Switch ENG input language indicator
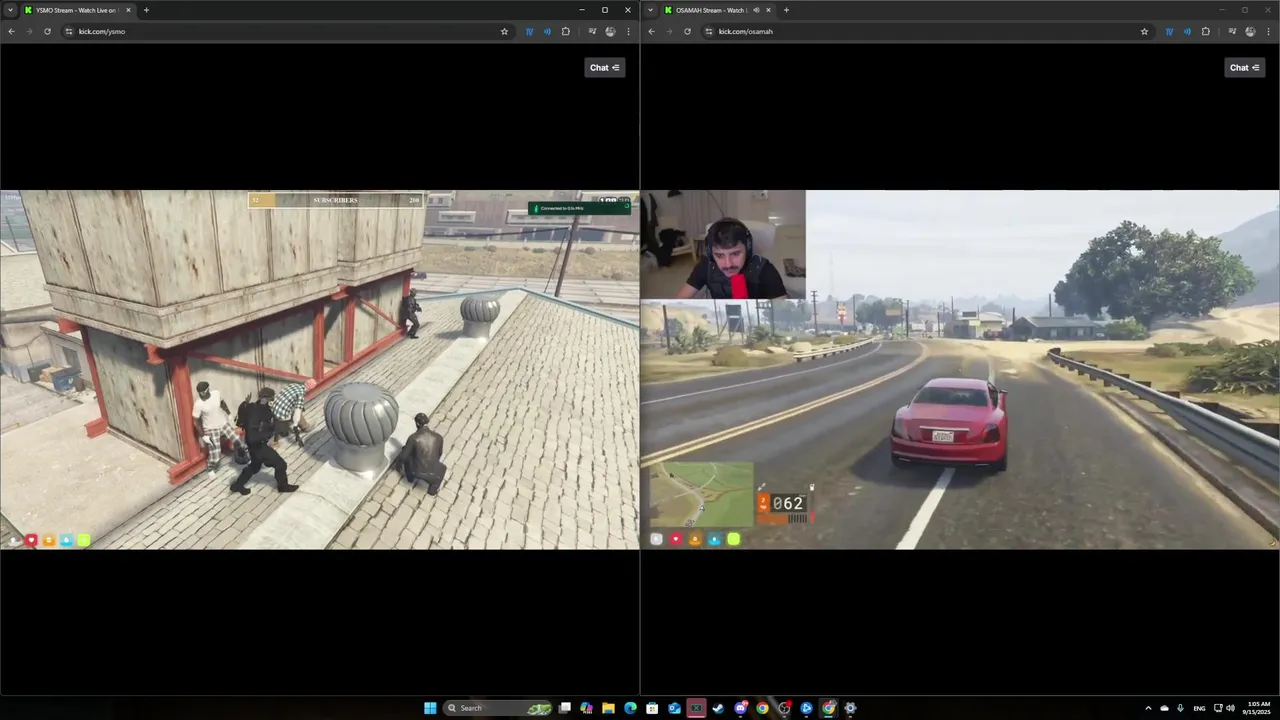Screen dimensions: 1280x720 point(1199,708)
